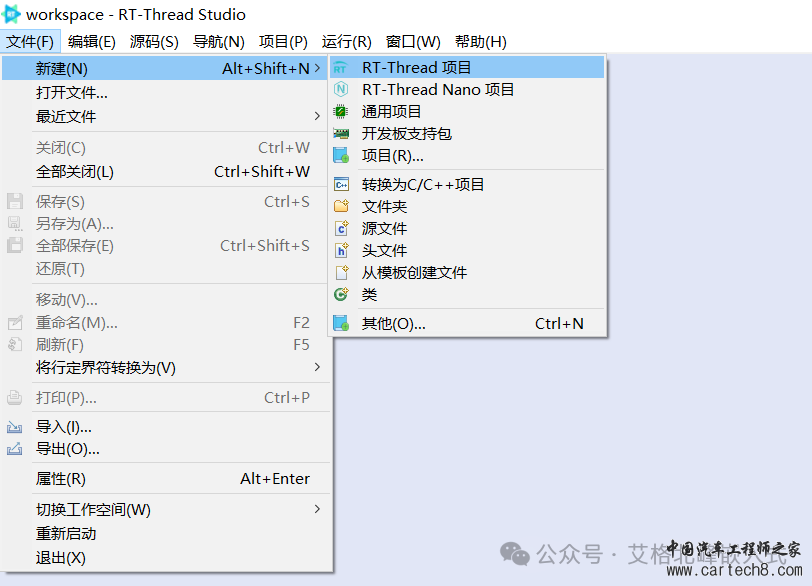Select 通用项目 in New submenu
This screenshot has height=586, width=812.
tap(467, 111)
